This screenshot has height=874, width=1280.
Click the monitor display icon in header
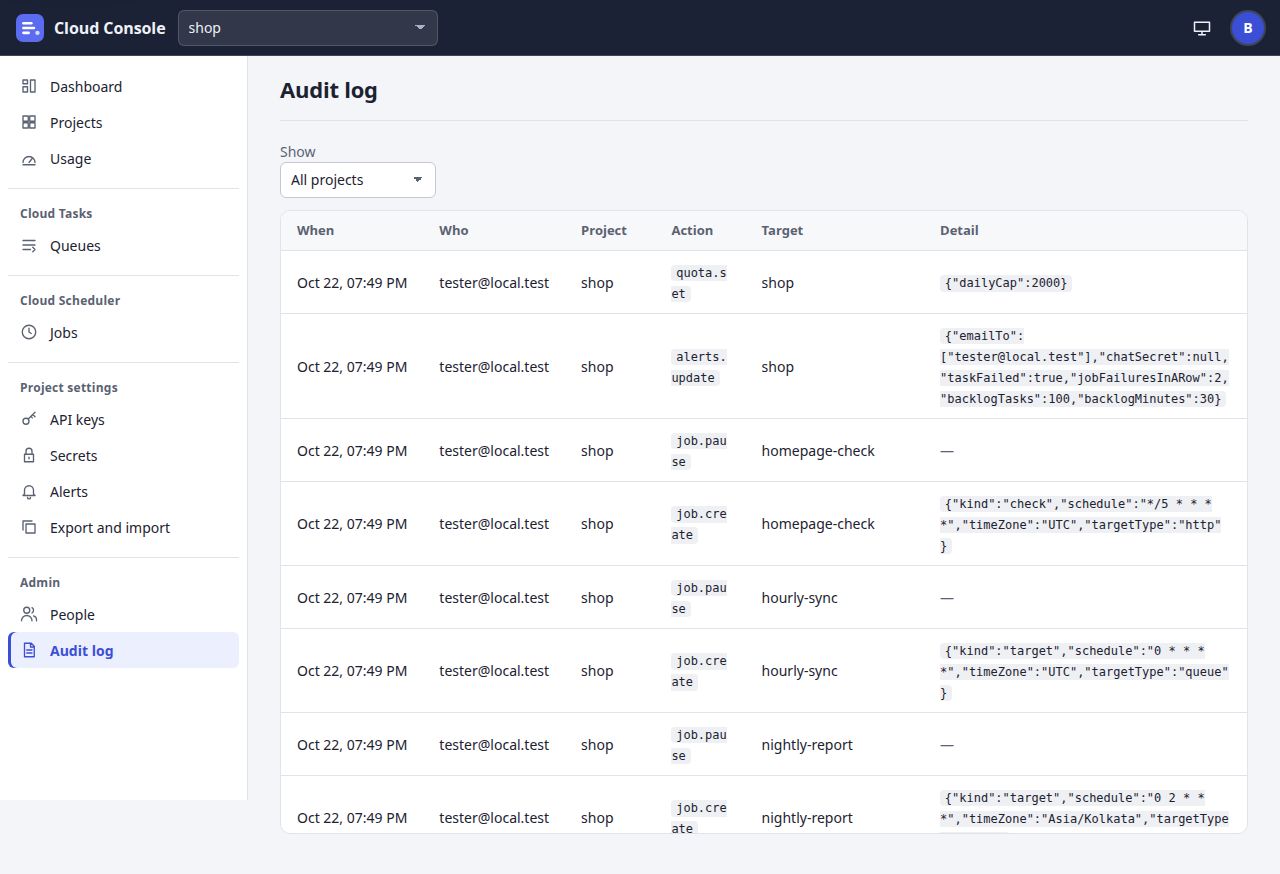tap(1202, 28)
